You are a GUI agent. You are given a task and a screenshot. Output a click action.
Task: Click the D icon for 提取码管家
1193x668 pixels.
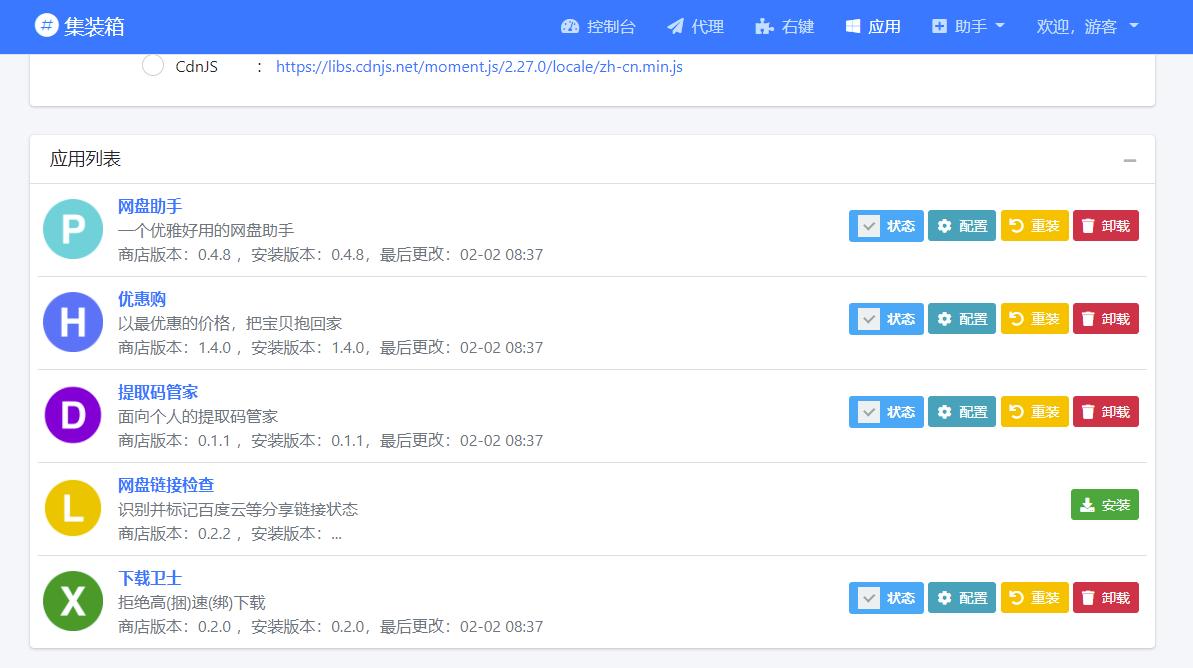tap(72, 415)
